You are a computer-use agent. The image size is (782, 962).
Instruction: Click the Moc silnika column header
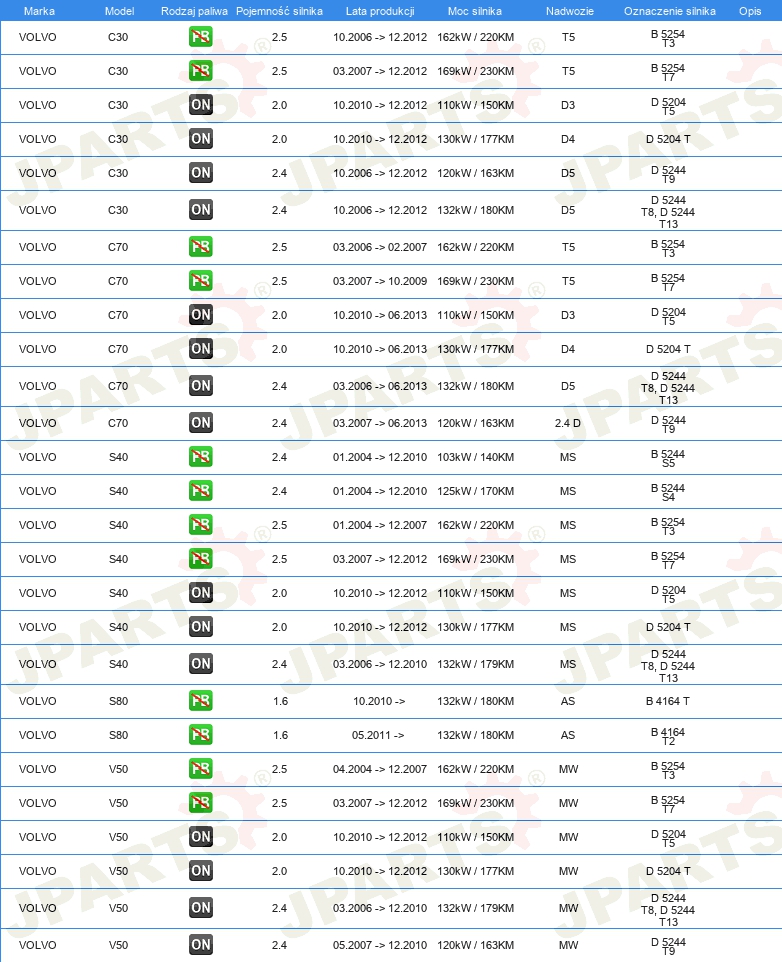pos(475,11)
